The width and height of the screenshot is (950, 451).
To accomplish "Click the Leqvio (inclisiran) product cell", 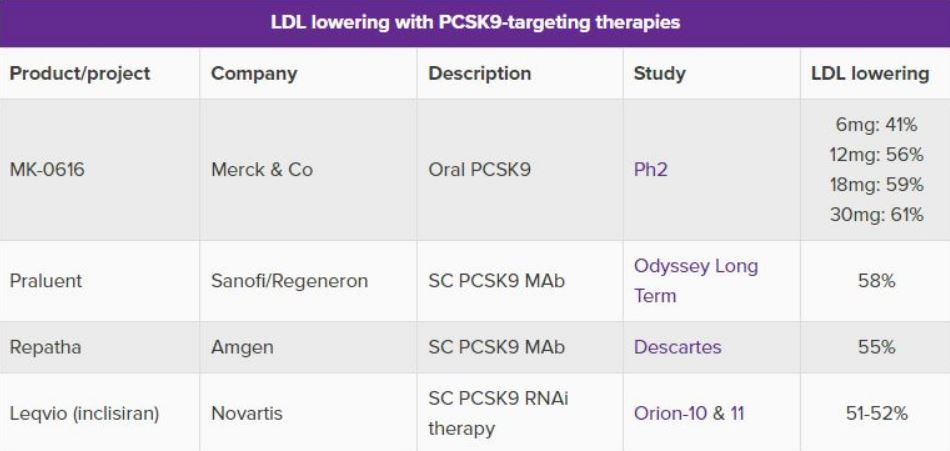I will coord(84,413).
